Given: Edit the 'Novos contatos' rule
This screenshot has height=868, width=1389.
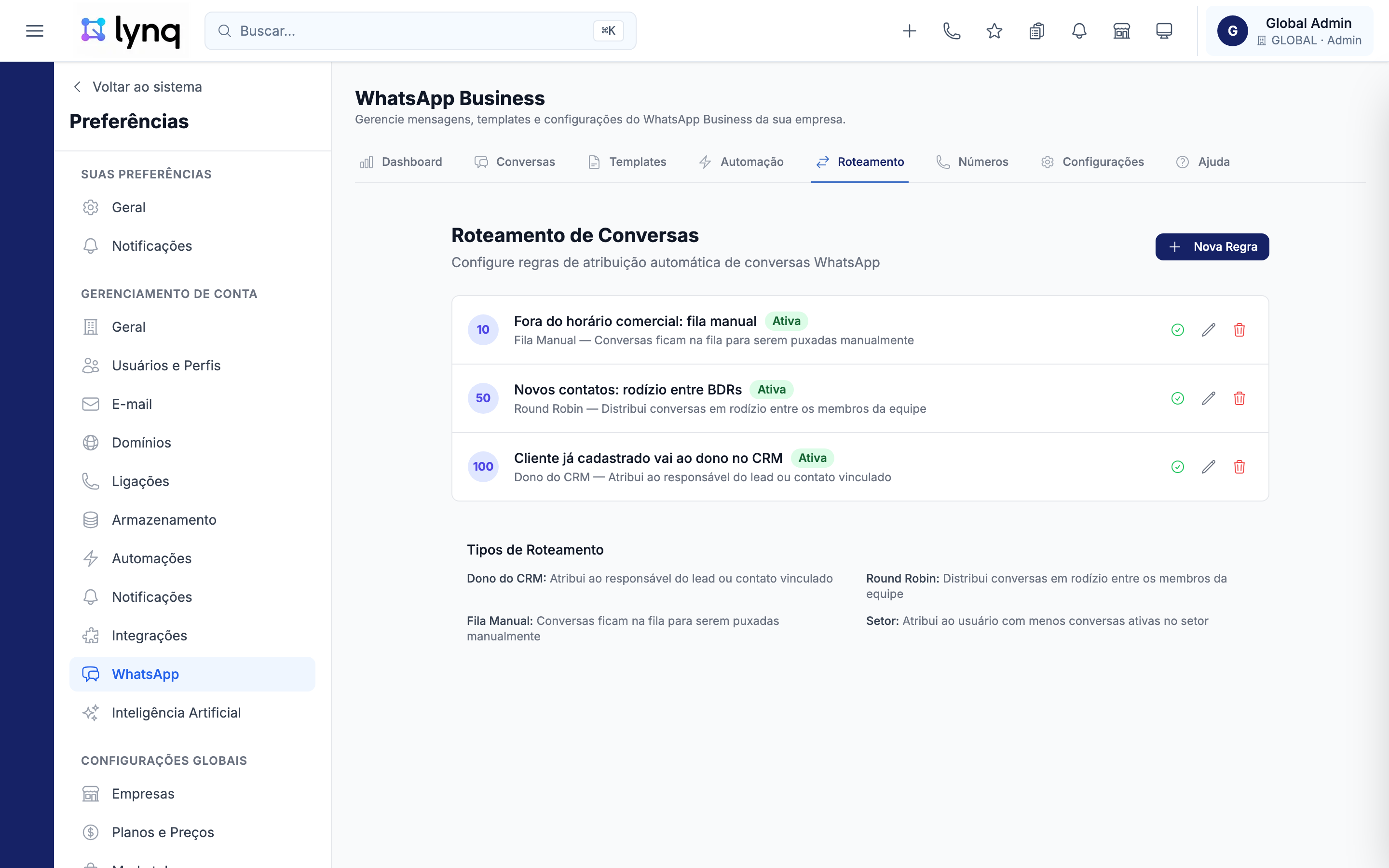Looking at the screenshot, I should (x=1208, y=398).
